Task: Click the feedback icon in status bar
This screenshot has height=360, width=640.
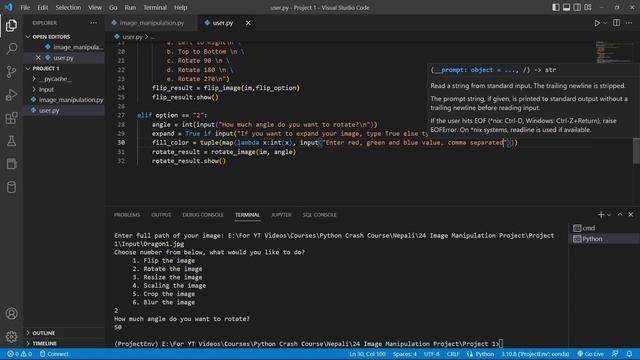Action: coord(615,354)
